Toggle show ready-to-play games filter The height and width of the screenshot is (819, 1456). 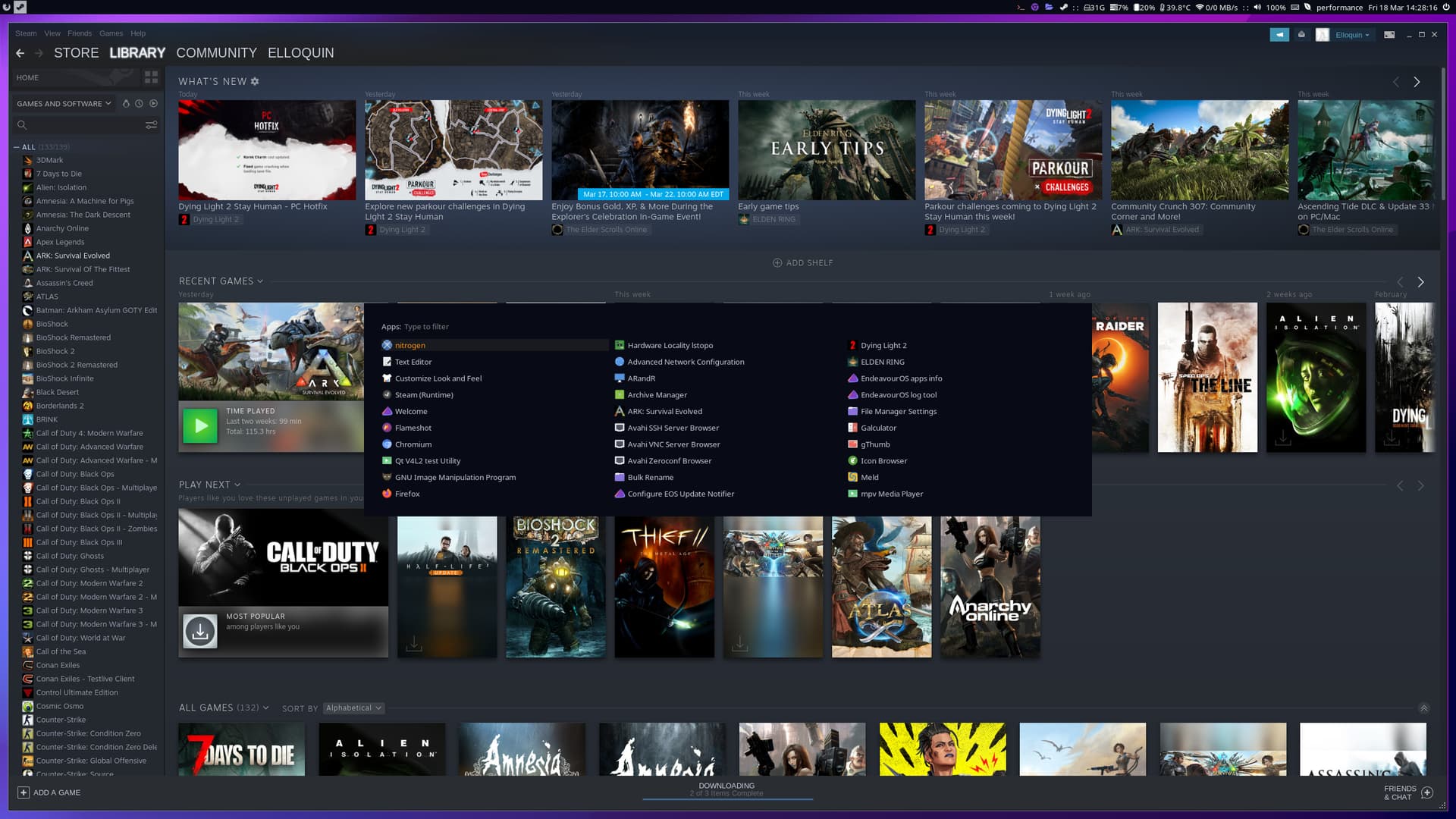point(154,104)
